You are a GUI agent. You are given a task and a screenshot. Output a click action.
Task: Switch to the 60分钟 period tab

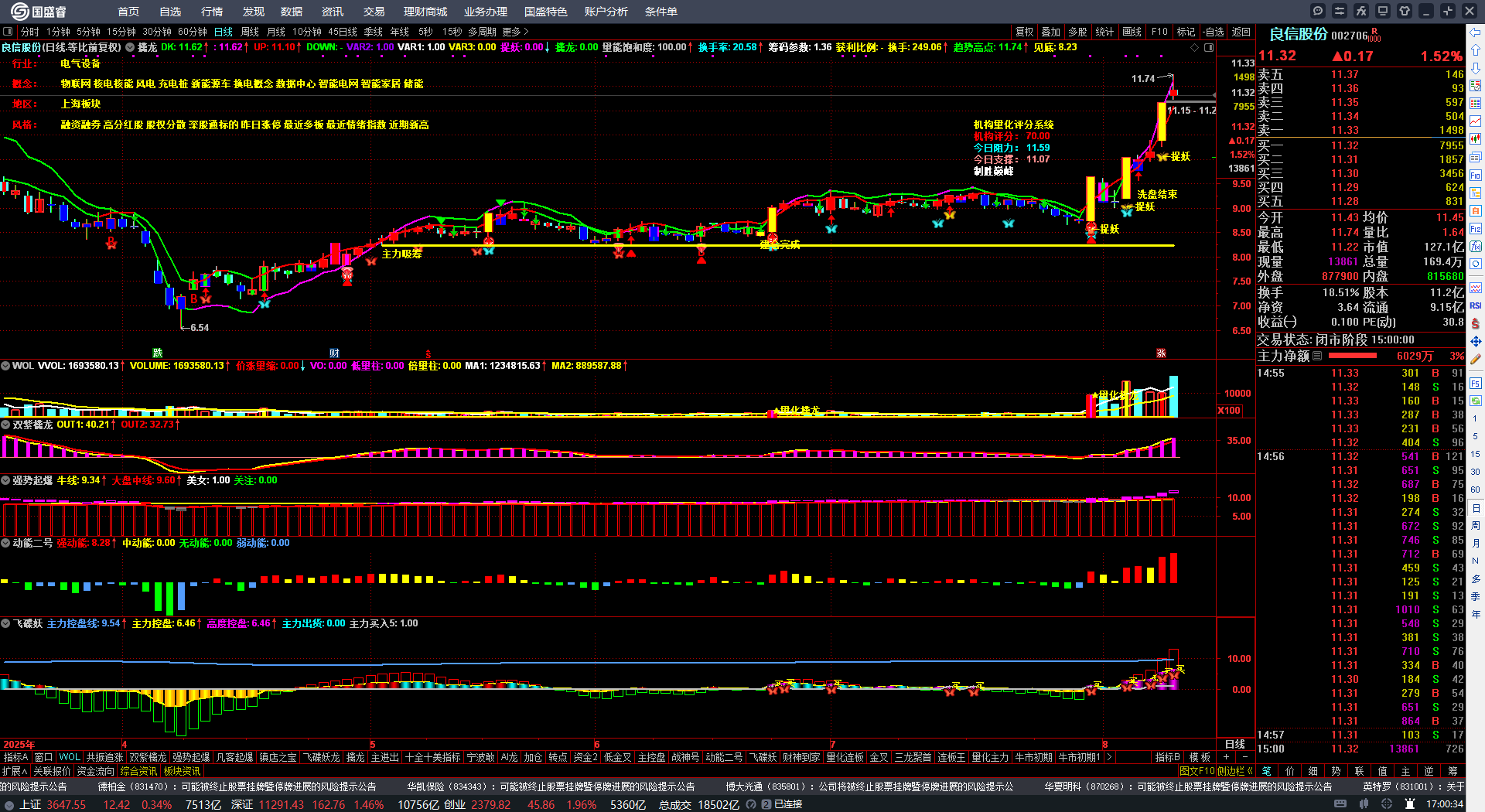[193, 32]
